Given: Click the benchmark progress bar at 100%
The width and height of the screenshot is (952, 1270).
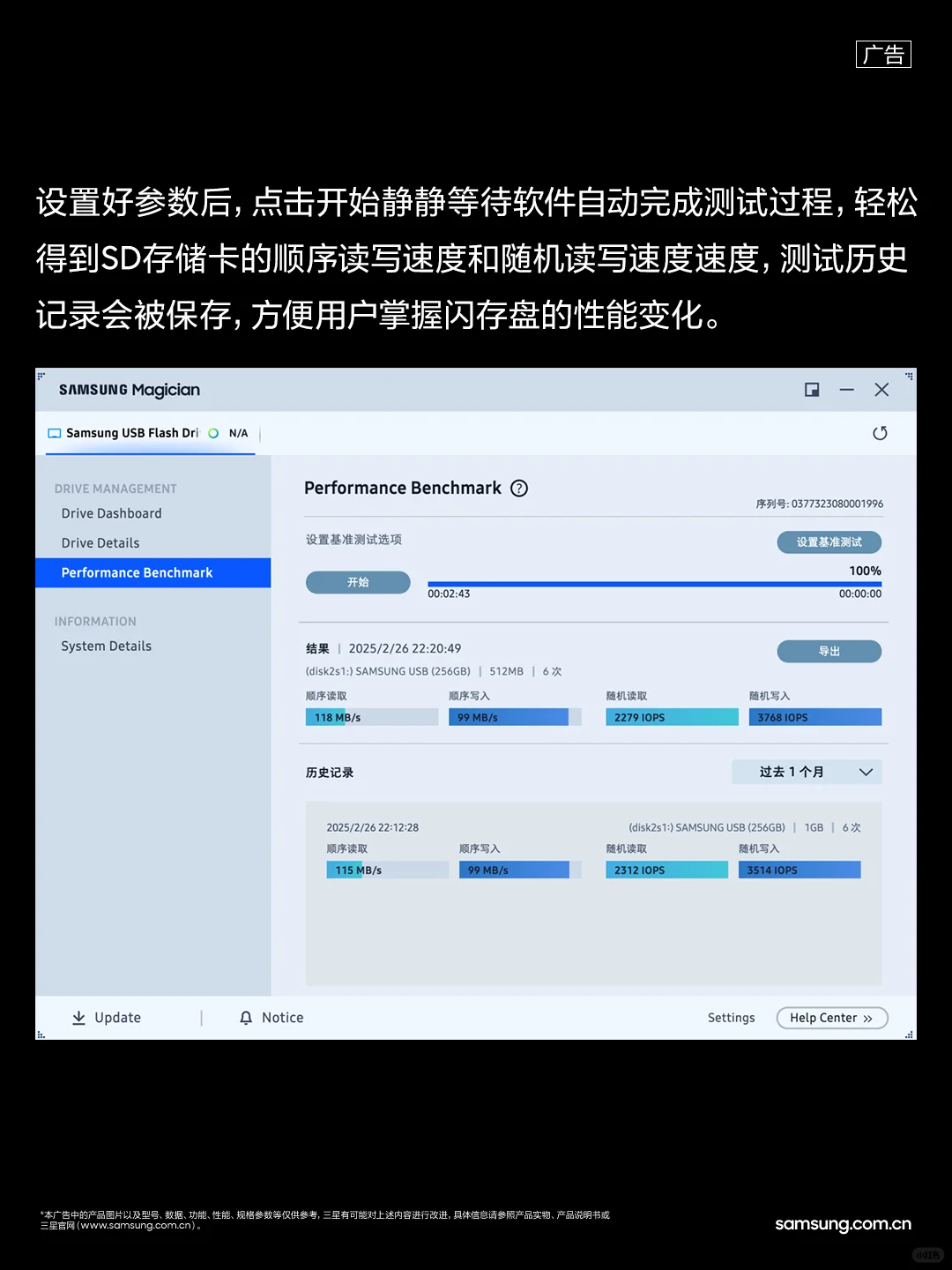Looking at the screenshot, I should coord(654,582).
